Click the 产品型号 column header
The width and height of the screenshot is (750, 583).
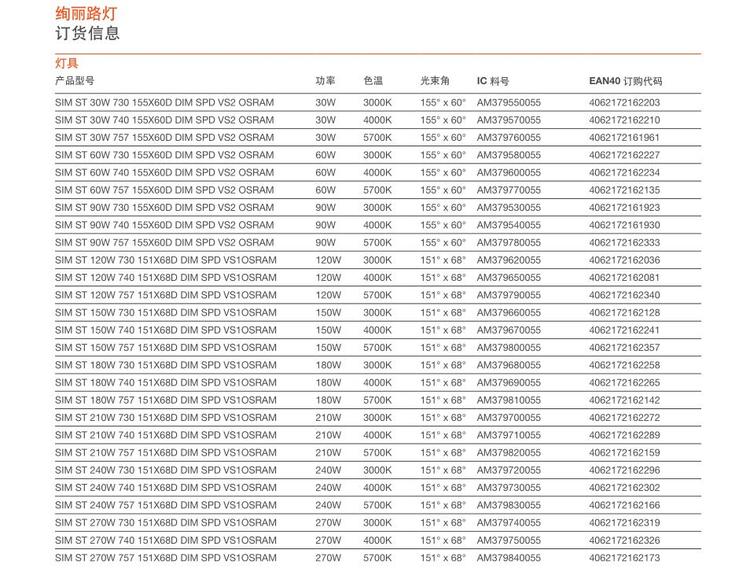pyautogui.click(x=75, y=80)
